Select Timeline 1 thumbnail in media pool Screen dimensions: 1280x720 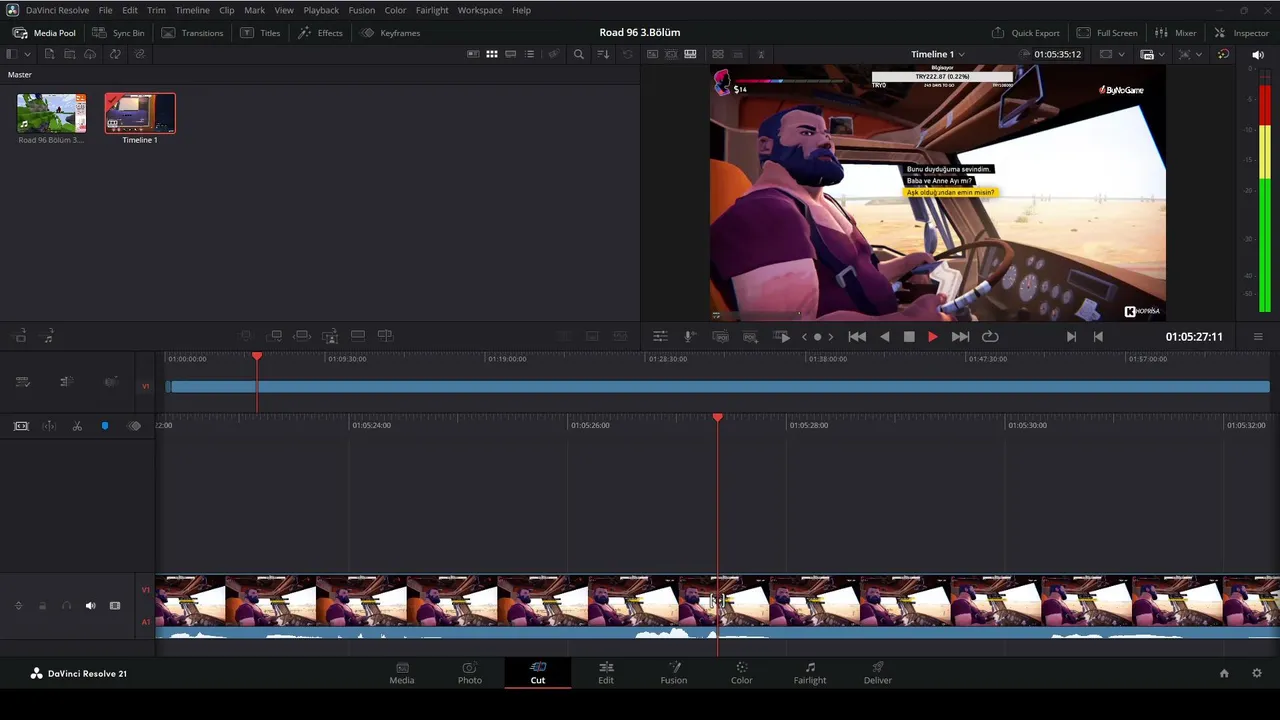[140, 113]
